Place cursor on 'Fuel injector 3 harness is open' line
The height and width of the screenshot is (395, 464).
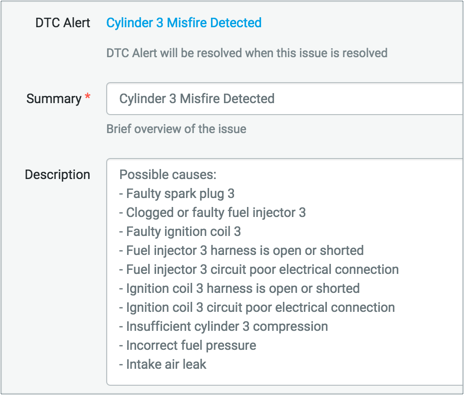click(x=241, y=251)
